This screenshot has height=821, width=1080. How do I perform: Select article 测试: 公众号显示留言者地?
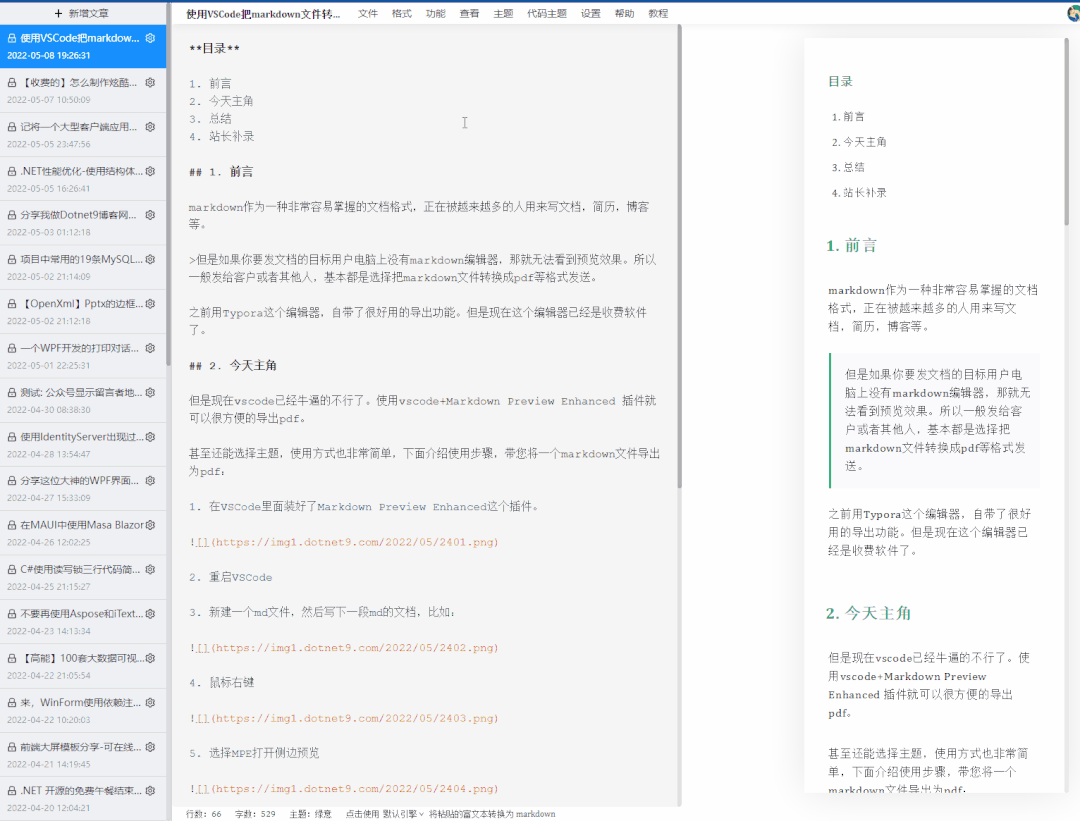[x=83, y=400]
